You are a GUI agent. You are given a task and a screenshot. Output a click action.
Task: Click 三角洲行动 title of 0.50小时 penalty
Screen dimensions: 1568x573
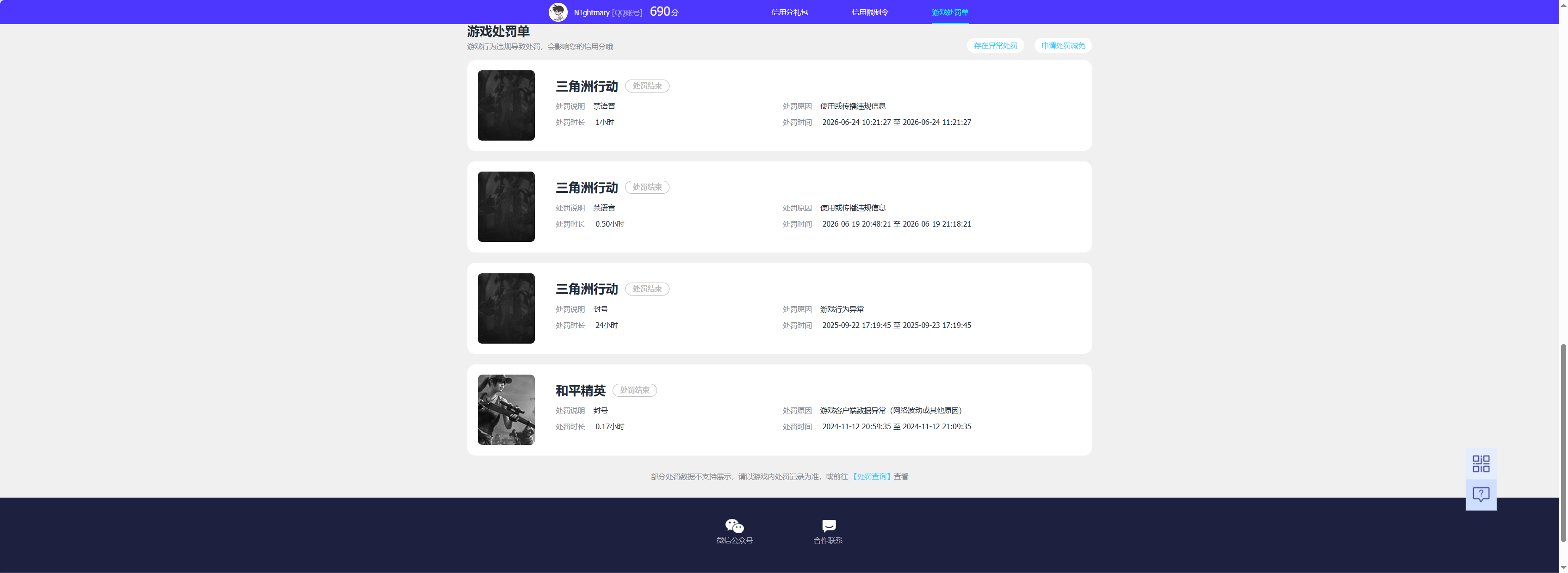[x=586, y=187]
